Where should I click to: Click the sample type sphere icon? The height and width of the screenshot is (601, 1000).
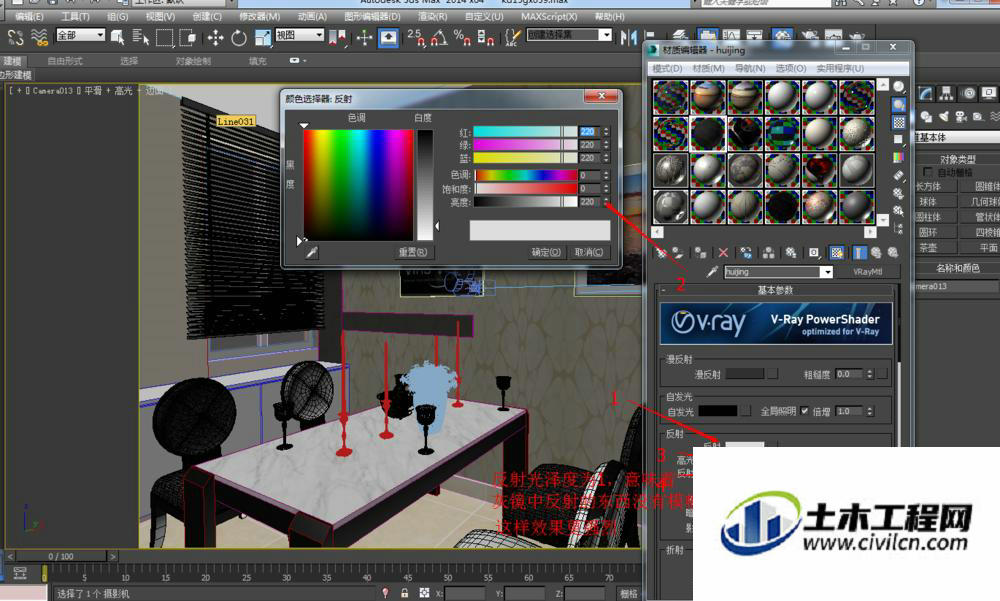(899, 87)
